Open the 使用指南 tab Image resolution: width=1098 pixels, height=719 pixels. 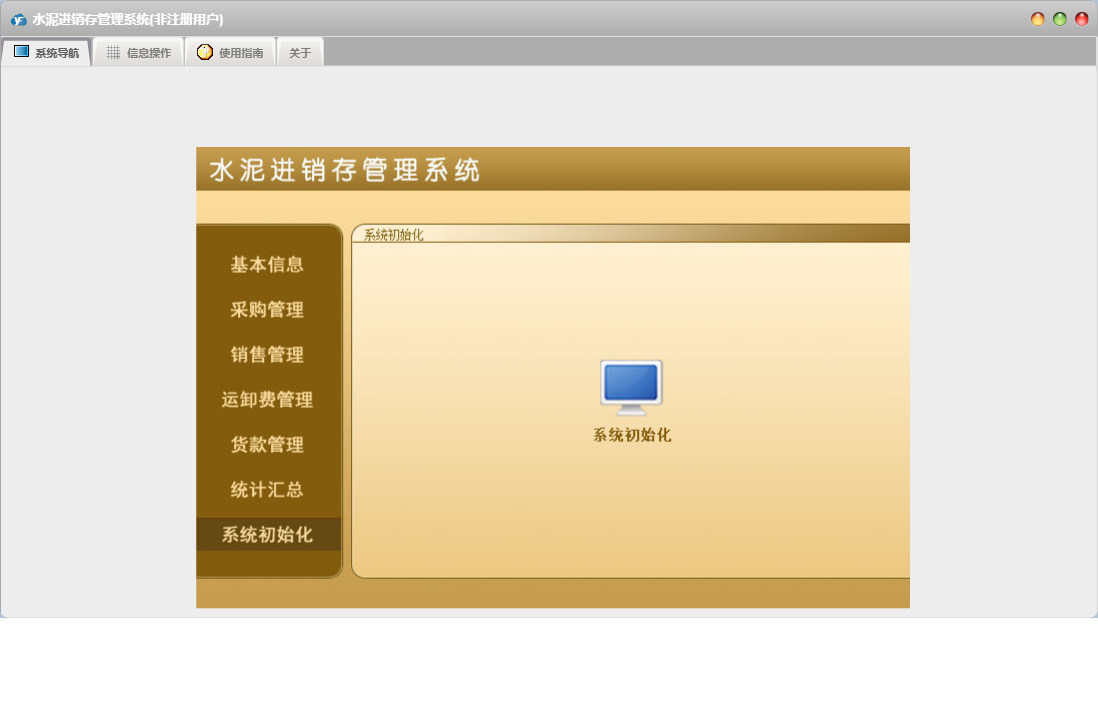[230, 53]
